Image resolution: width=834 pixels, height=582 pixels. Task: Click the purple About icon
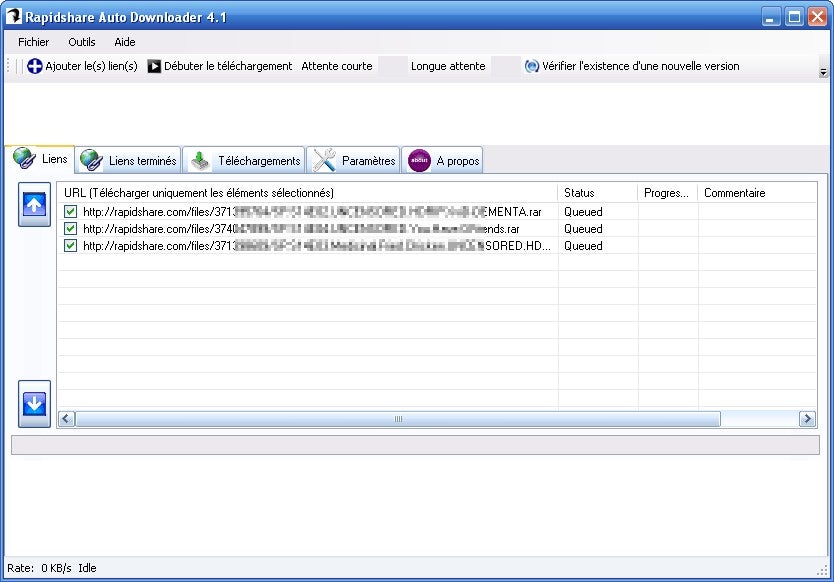[x=419, y=160]
